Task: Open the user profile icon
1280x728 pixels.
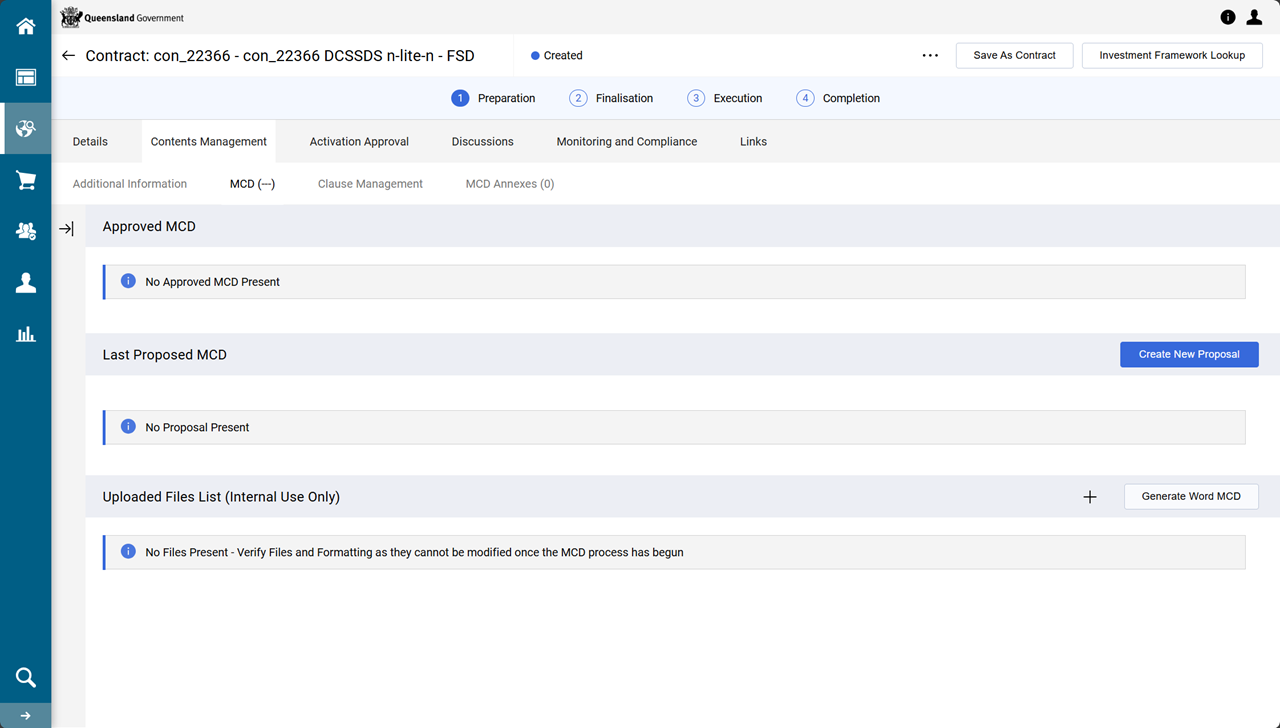Action: [1254, 17]
